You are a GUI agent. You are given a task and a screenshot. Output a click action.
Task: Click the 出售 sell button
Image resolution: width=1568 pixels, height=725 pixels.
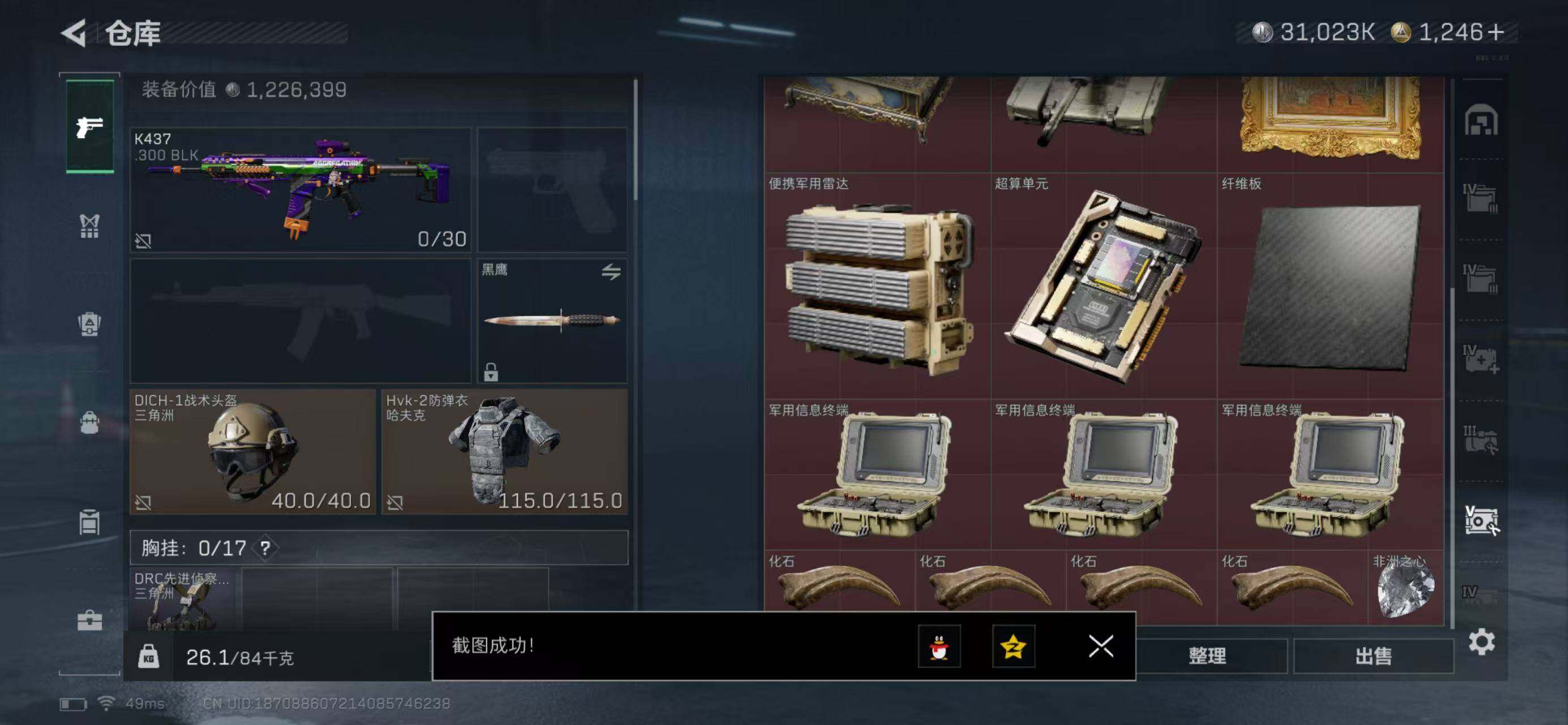(x=1373, y=655)
